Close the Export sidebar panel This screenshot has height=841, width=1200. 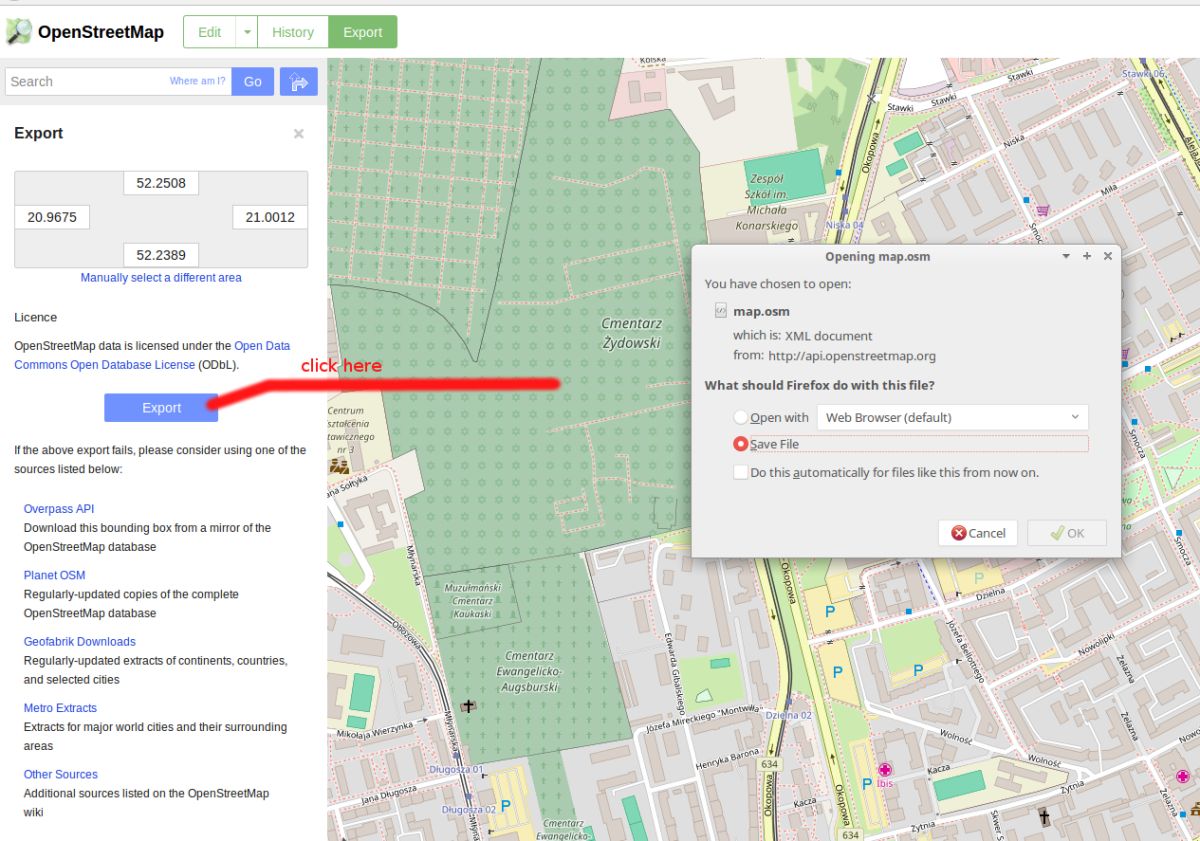click(x=298, y=134)
